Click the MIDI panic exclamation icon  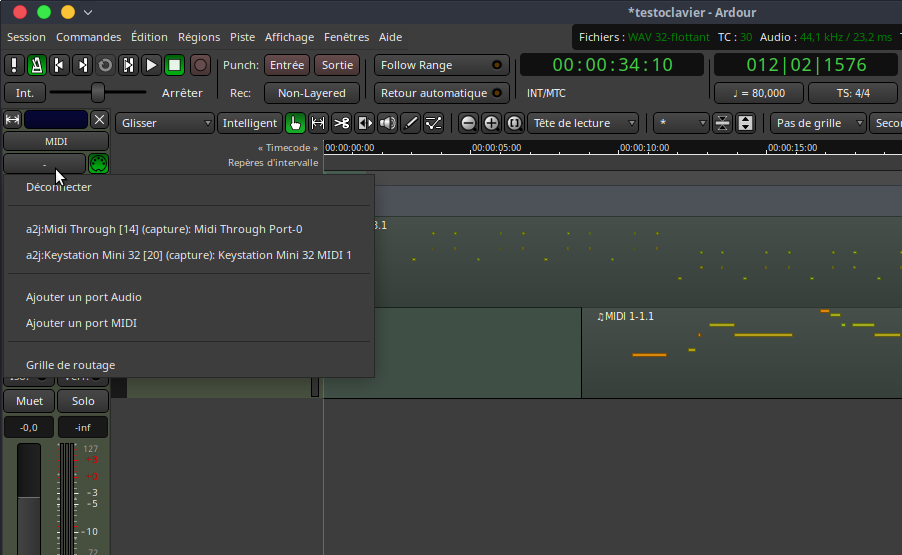click(x=14, y=65)
